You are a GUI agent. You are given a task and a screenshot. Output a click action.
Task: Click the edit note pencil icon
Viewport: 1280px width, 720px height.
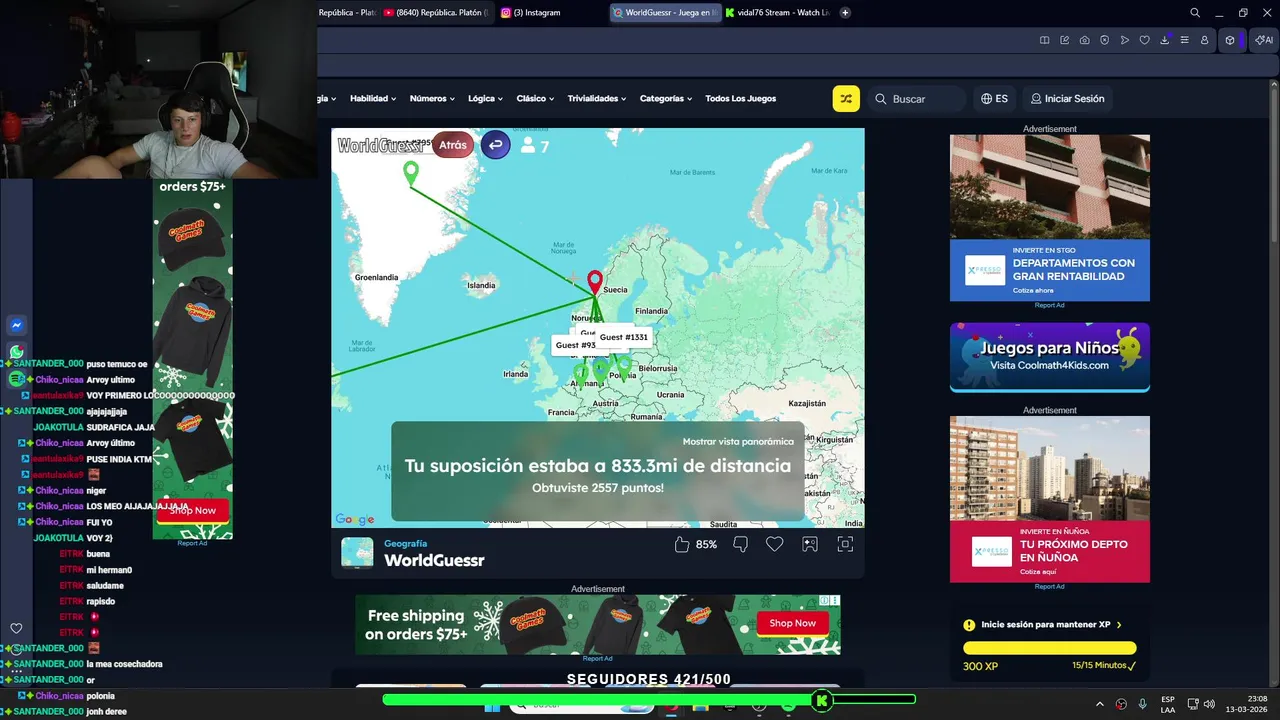tap(1065, 40)
